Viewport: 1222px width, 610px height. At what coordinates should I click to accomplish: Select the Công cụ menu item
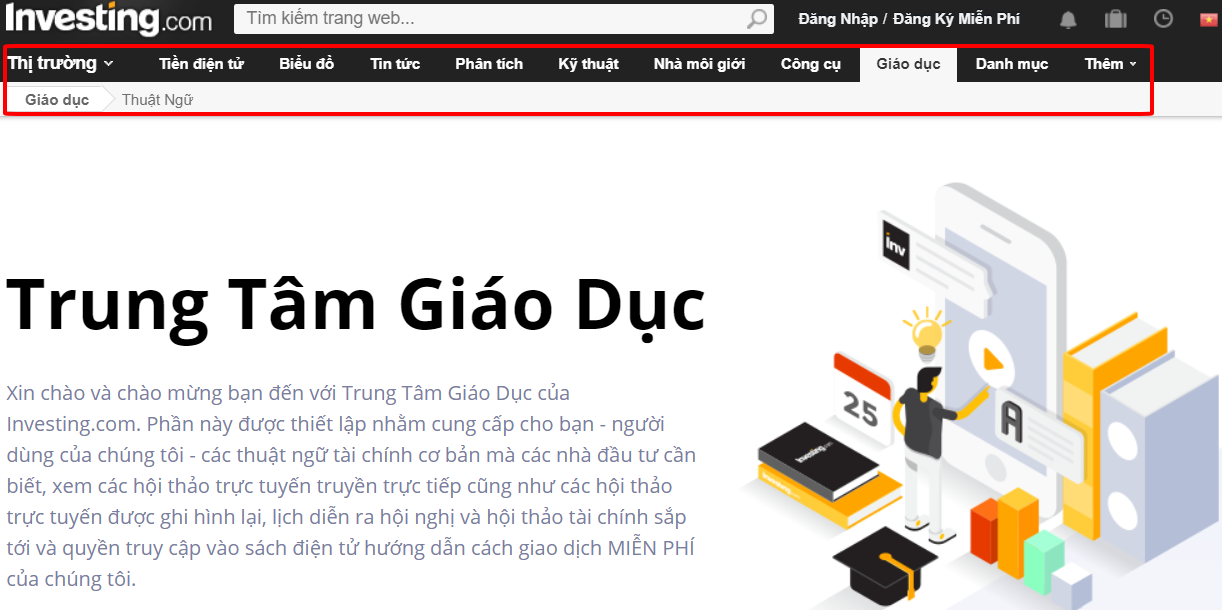click(x=811, y=64)
